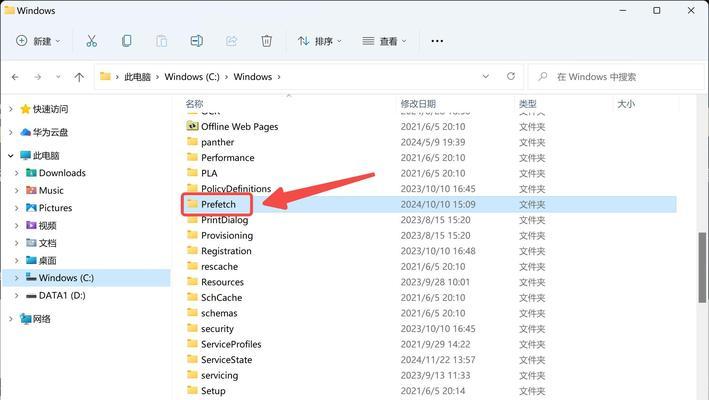Click the Rename icon in toolbar
Image resolution: width=709 pixels, height=400 pixels.
point(197,41)
